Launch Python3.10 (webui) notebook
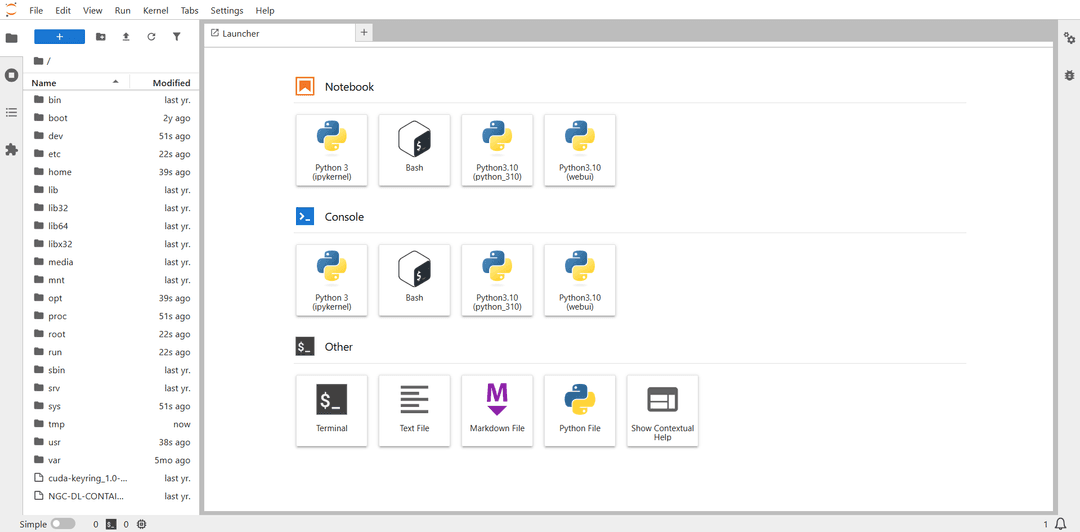This screenshot has height=532, width=1080. [x=580, y=150]
